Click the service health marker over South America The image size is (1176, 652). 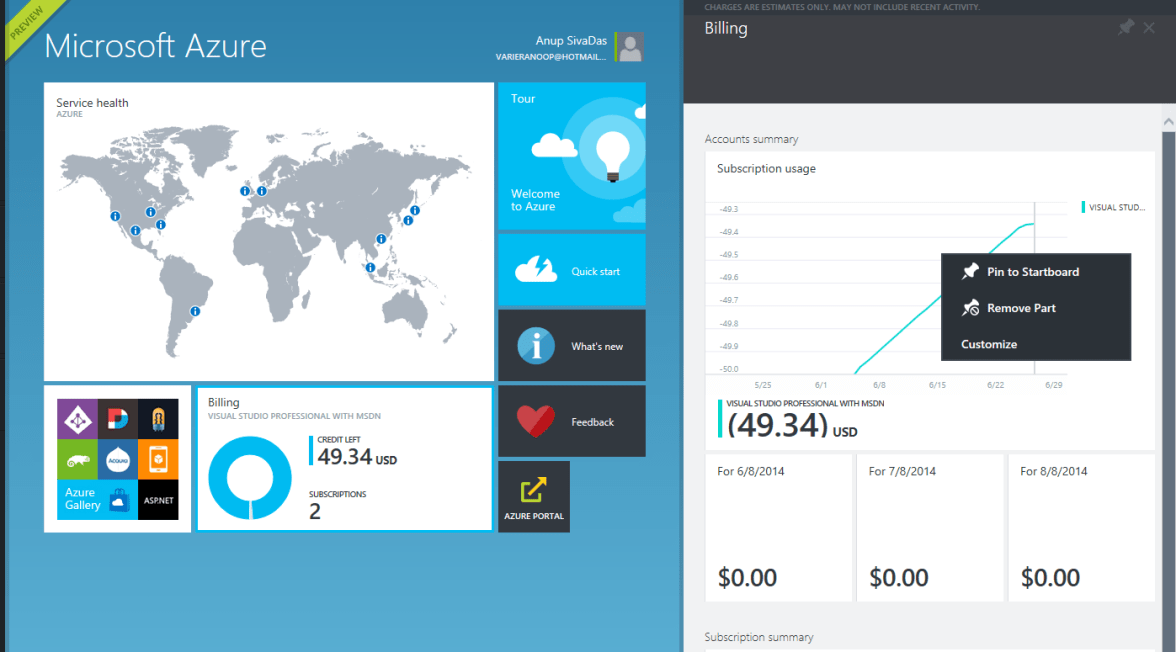[x=196, y=313]
